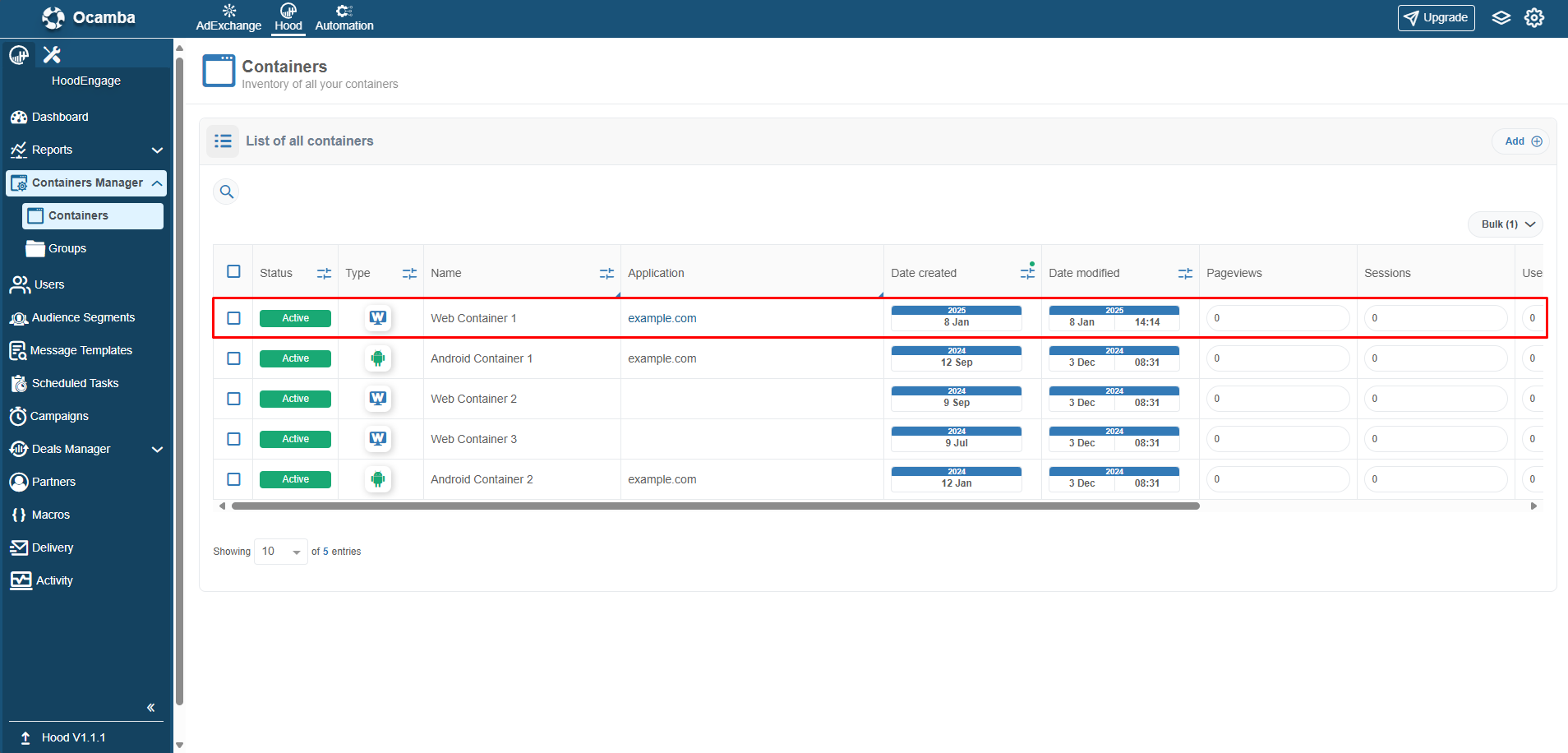Open the Ocamba logo home
1568x753 pixels.
(x=88, y=17)
